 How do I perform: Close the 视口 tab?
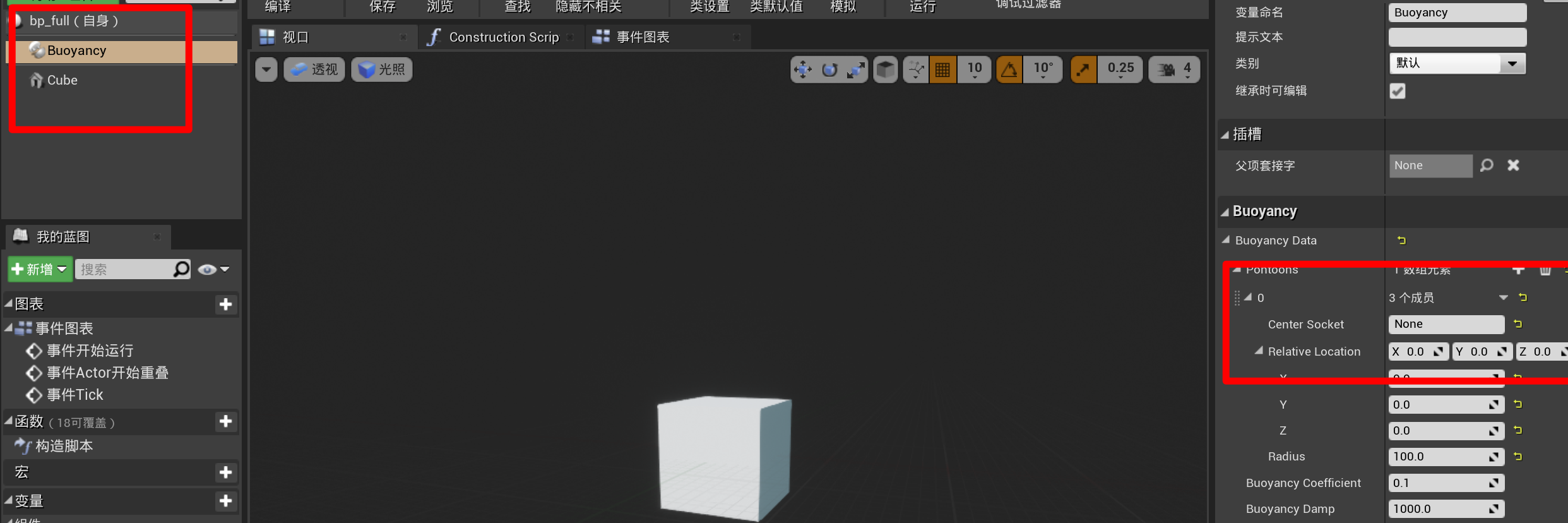click(x=403, y=37)
